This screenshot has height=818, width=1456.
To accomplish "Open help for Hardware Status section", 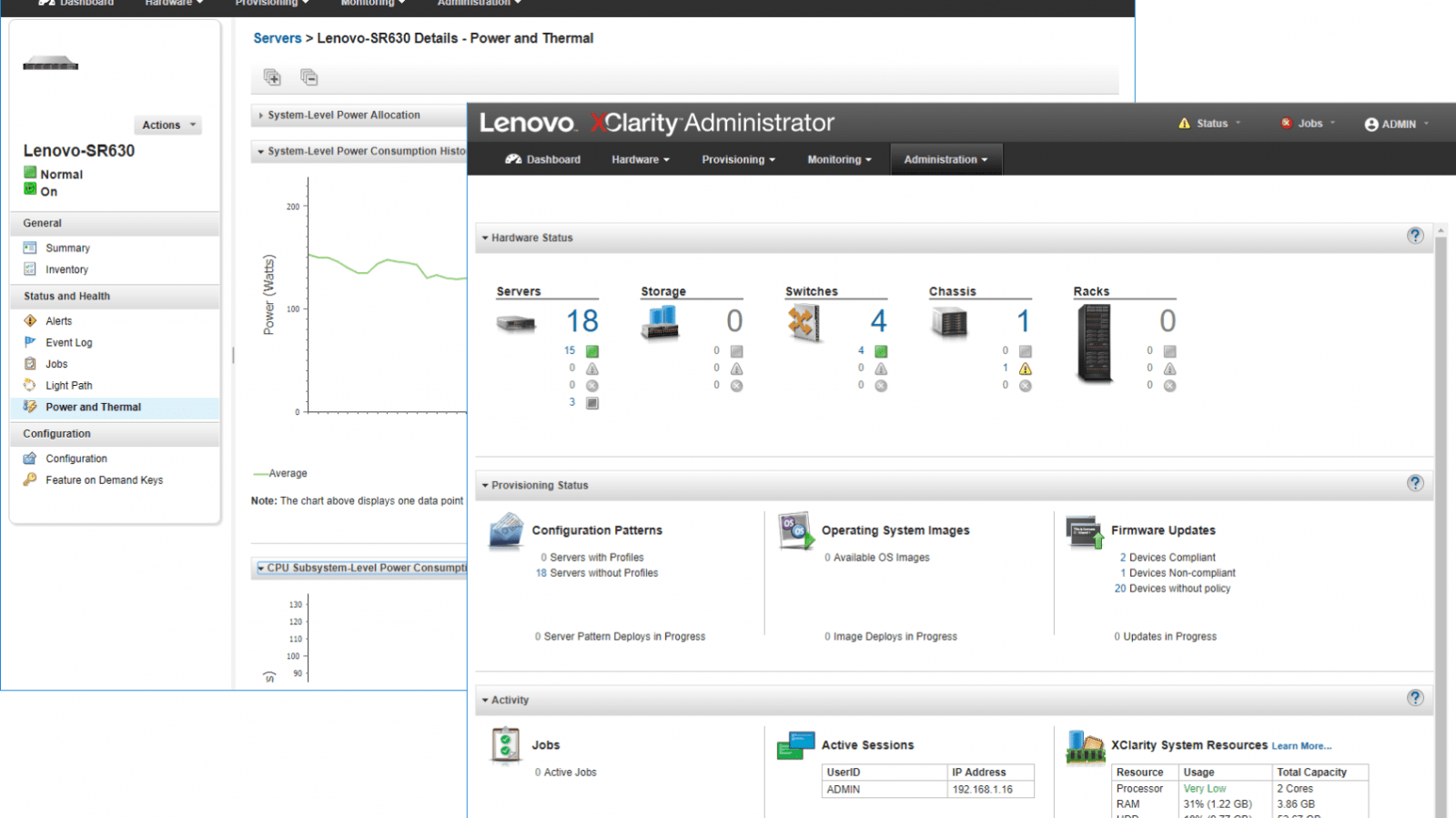I will point(1415,236).
